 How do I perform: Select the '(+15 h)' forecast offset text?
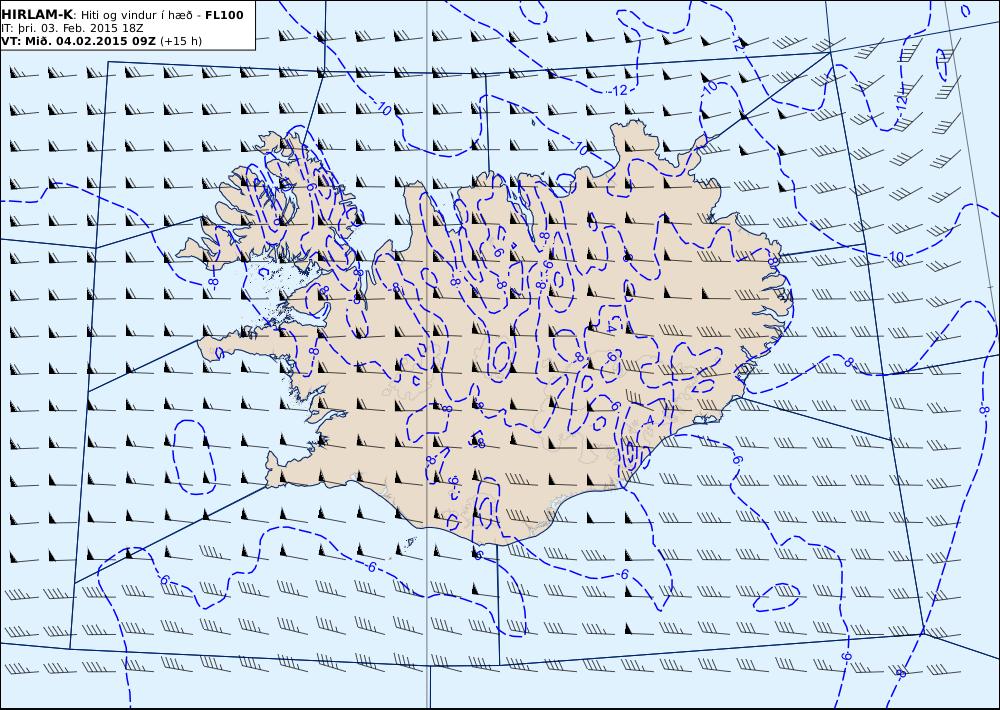tap(180, 41)
